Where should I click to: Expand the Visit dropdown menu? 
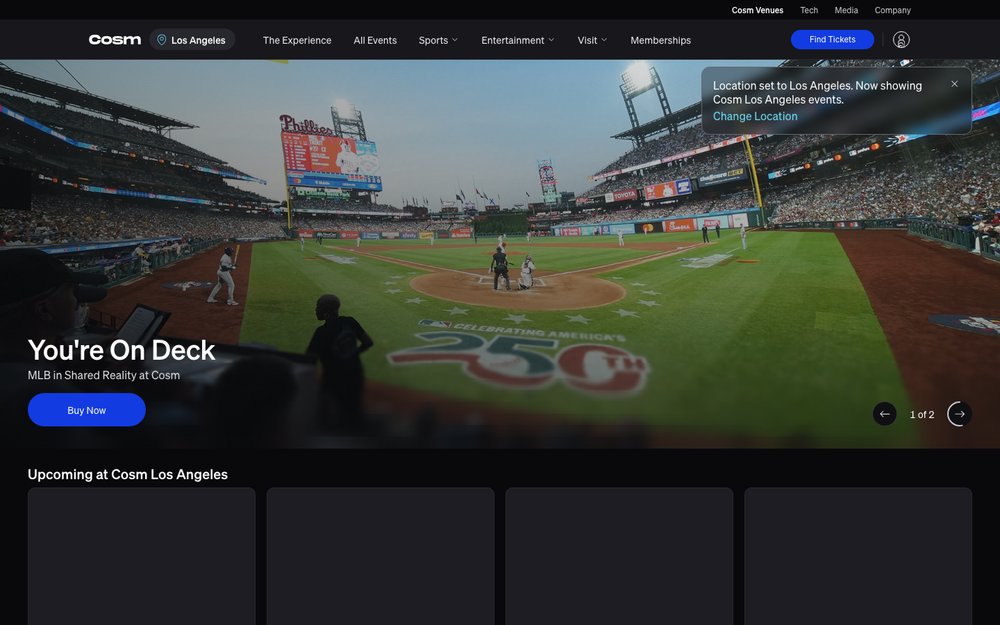pos(592,40)
